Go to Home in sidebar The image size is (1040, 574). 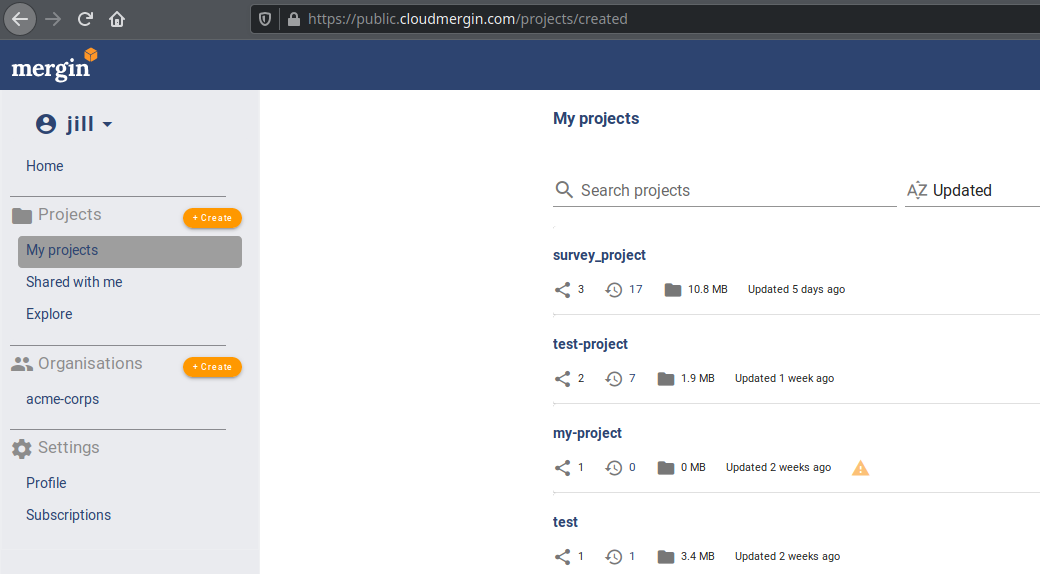click(x=44, y=166)
